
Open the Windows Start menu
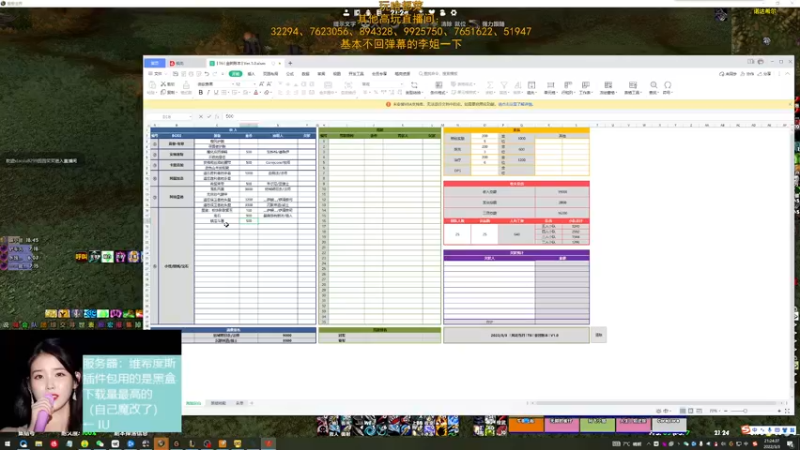(x=7, y=444)
